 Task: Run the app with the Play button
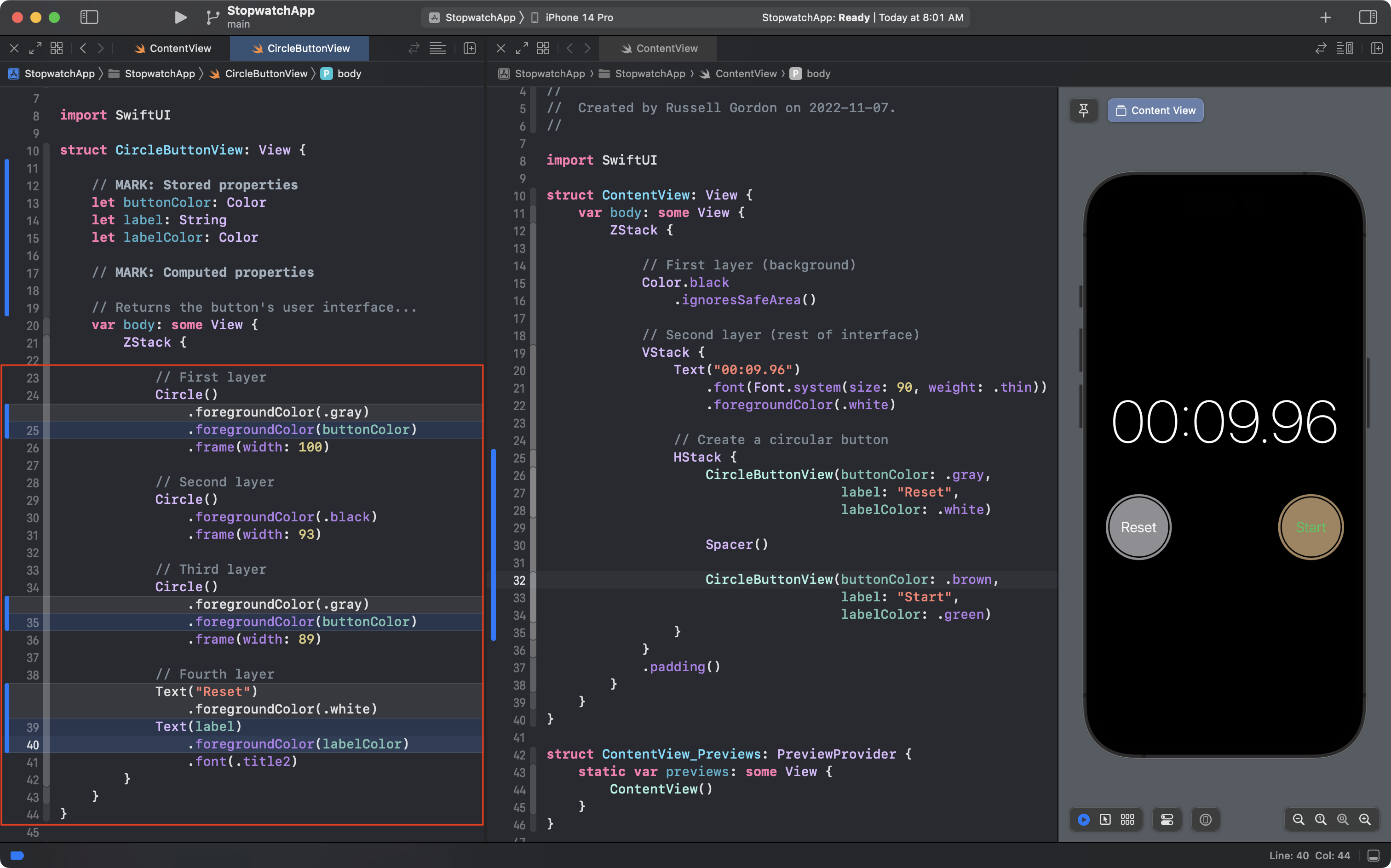click(180, 17)
